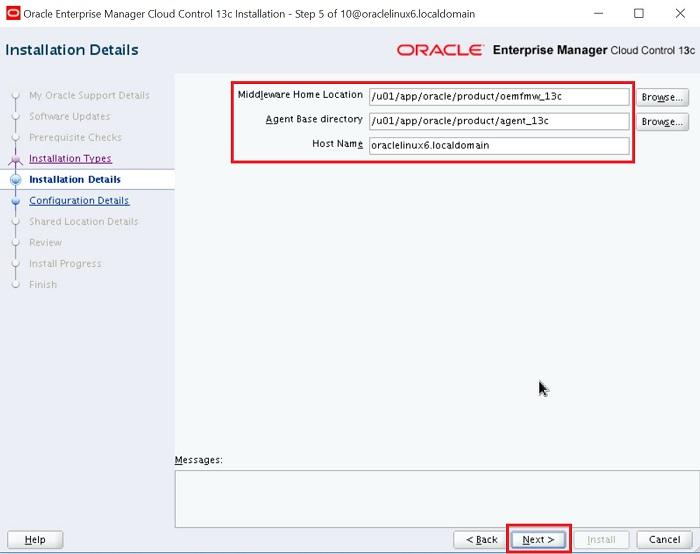Click the Host Name label
The height and width of the screenshot is (554, 700).
point(338,143)
